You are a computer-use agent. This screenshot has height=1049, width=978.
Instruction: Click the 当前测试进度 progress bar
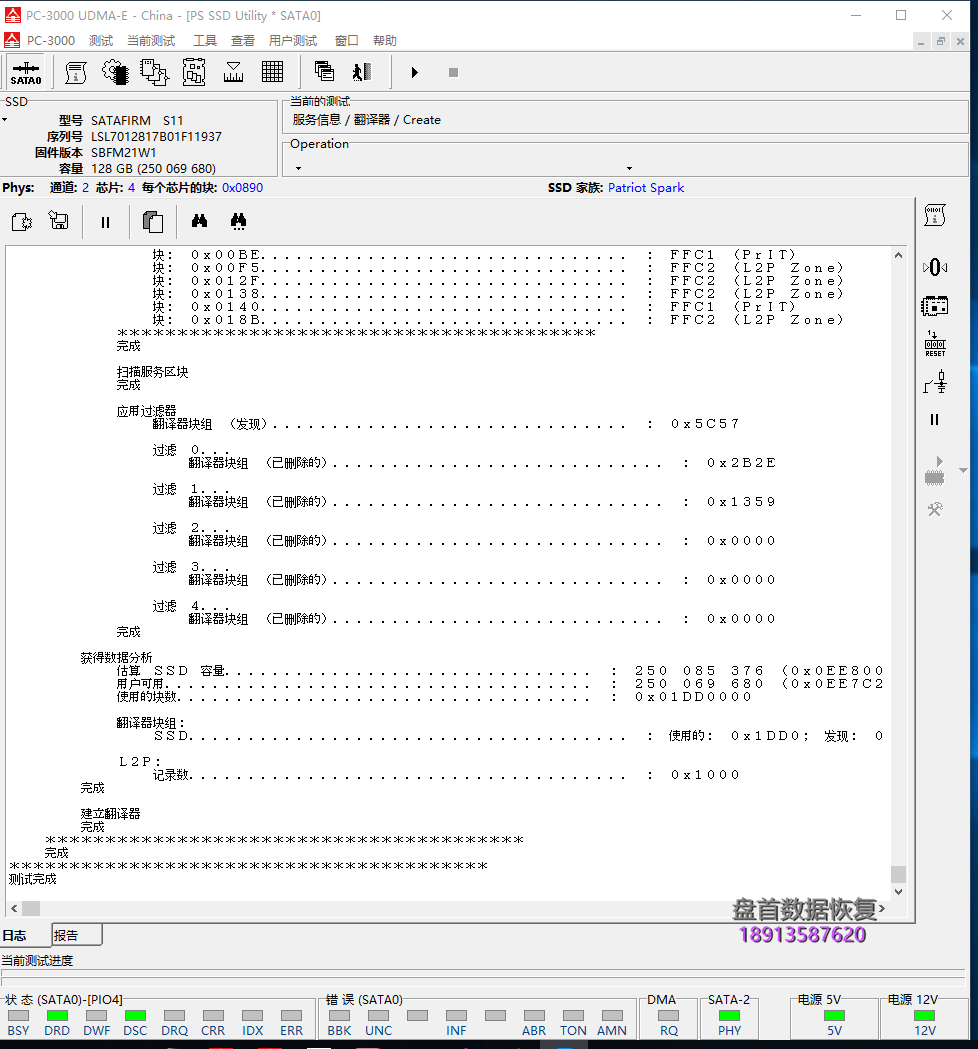(x=483, y=977)
